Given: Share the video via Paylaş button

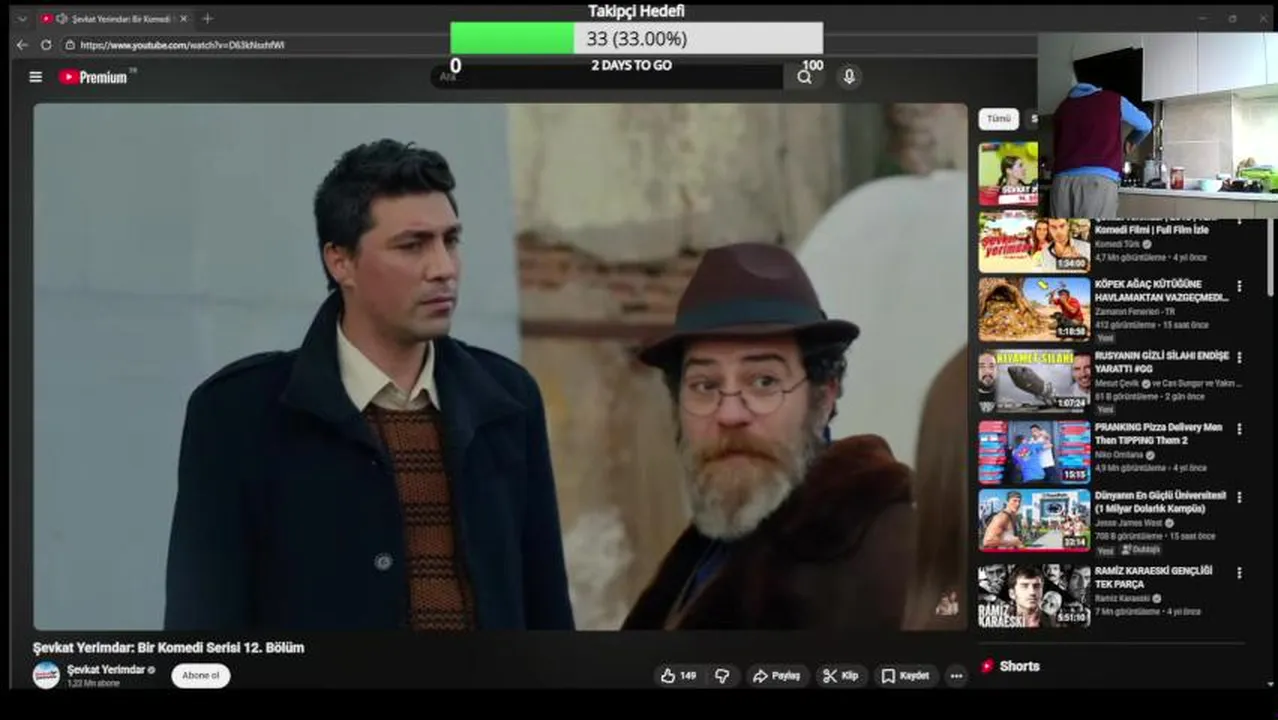Looking at the screenshot, I should (776, 676).
